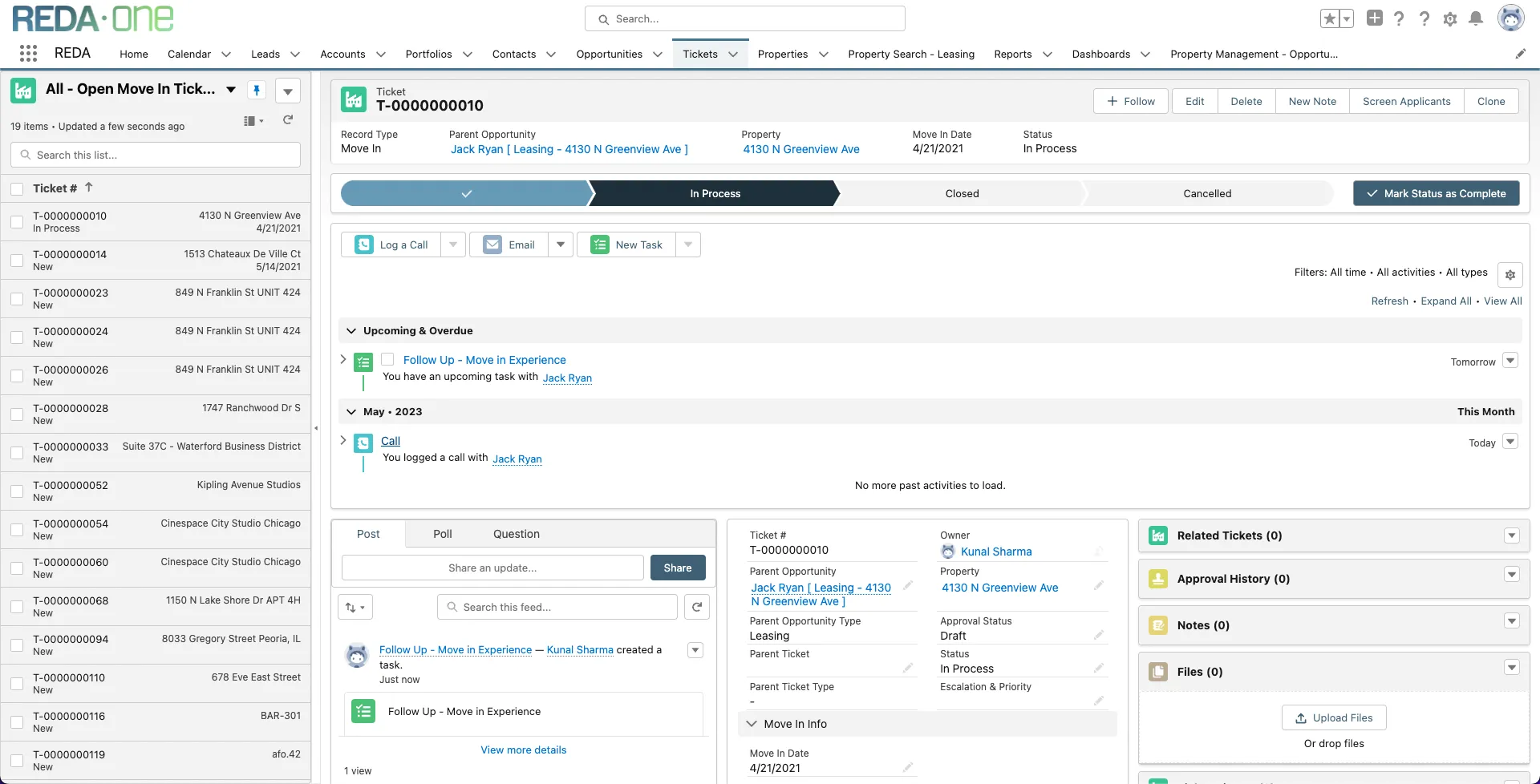Click the feed sort order icon
This screenshot has height=784, width=1540.
[355, 607]
